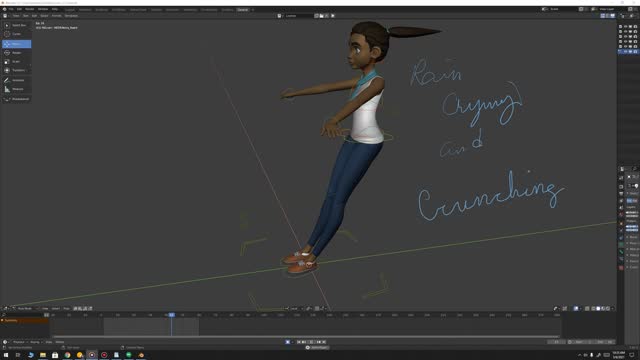Open the Render menu
Screen dimensions: 640x360
pos(30,9)
